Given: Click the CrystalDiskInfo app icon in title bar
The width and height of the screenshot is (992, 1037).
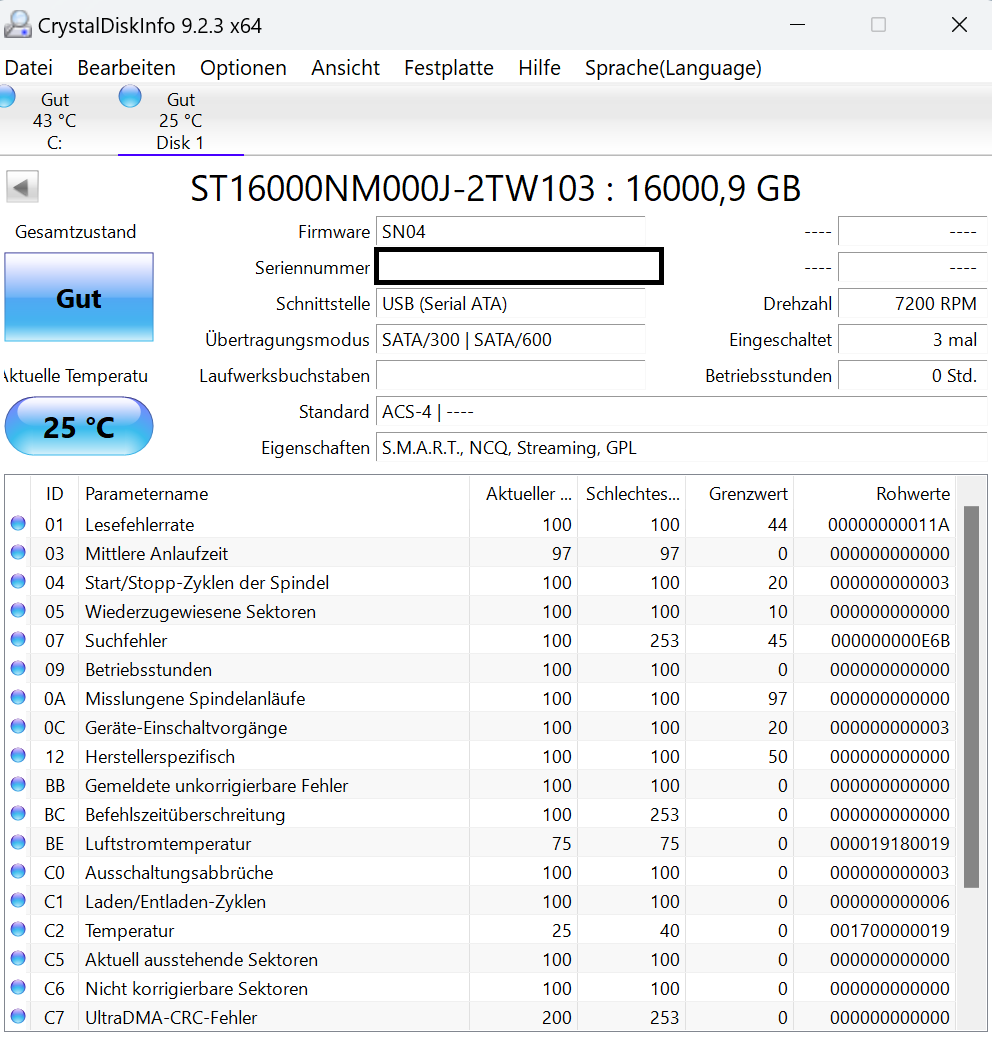Looking at the screenshot, I should coord(17,25).
